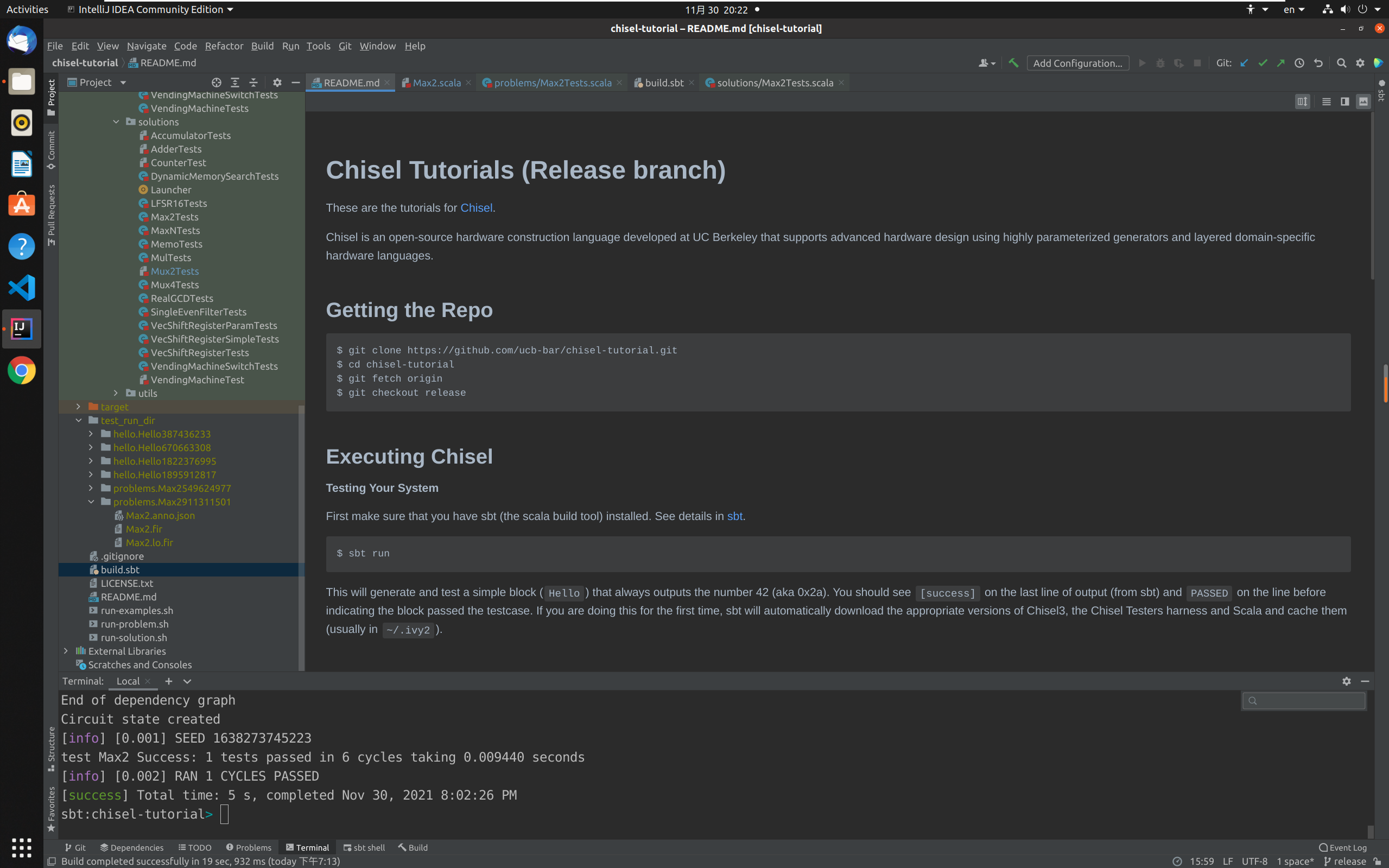
Task: Click the Add Configuration button
Action: pyautogui.click(x=1077, y=63)
